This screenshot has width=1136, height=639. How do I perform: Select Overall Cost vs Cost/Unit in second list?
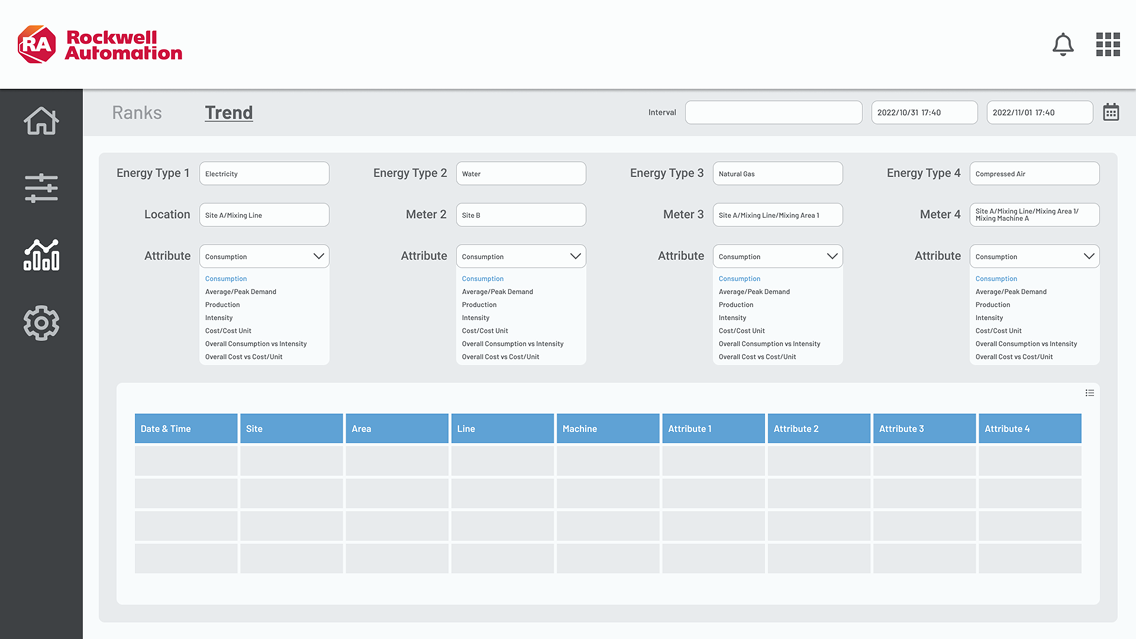501,356
